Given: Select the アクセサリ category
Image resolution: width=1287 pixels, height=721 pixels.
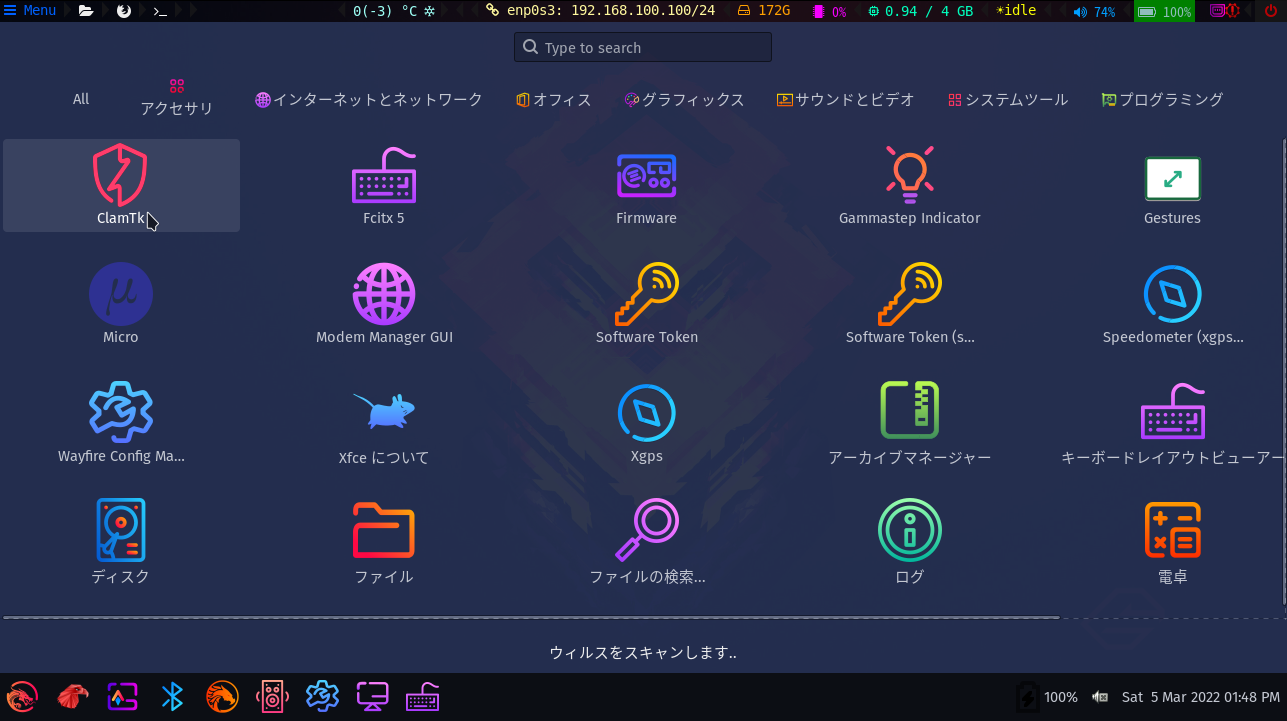Looking at the screenshot, I should (177, 98).
